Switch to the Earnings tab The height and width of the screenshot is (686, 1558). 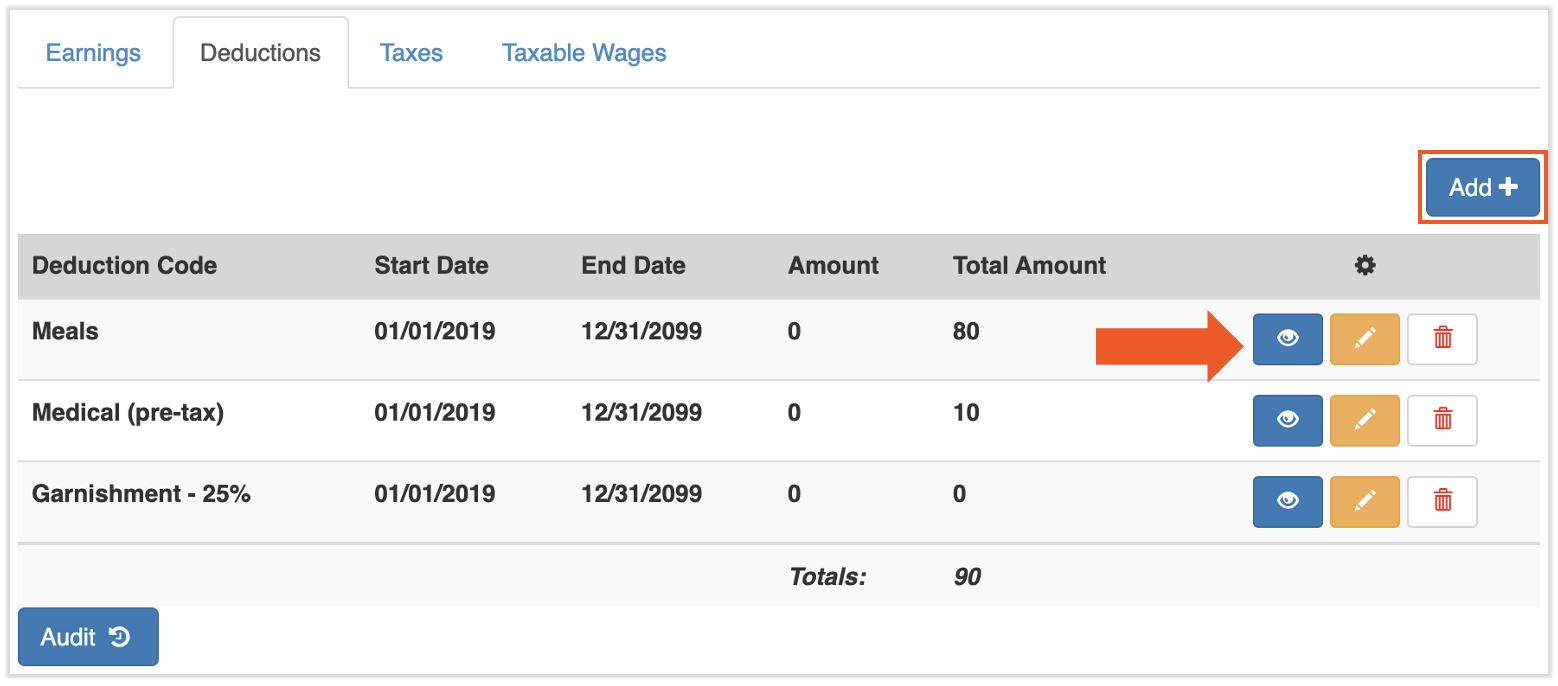pyautogui.click(x=92, y=52)
